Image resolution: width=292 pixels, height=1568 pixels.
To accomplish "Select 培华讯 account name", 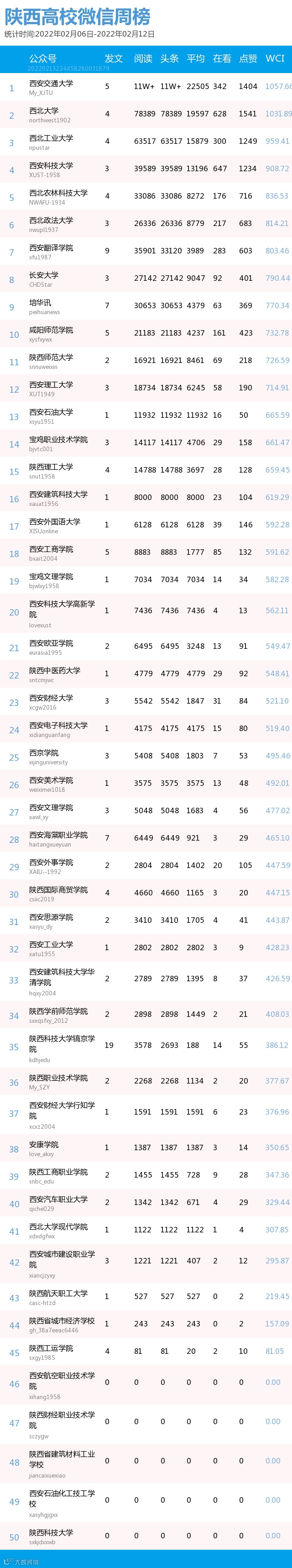I will [40, 303].
